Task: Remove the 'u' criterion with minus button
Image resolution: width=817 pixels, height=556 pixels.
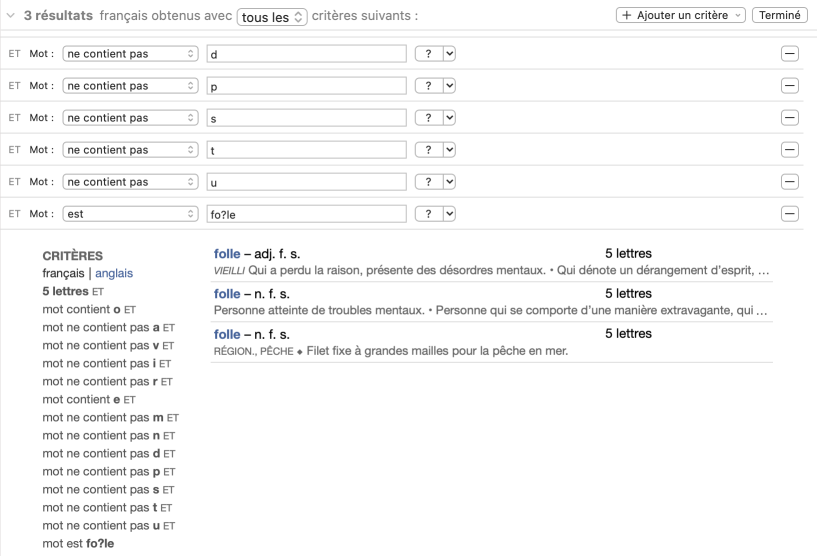Action: (x=789, y=182)
